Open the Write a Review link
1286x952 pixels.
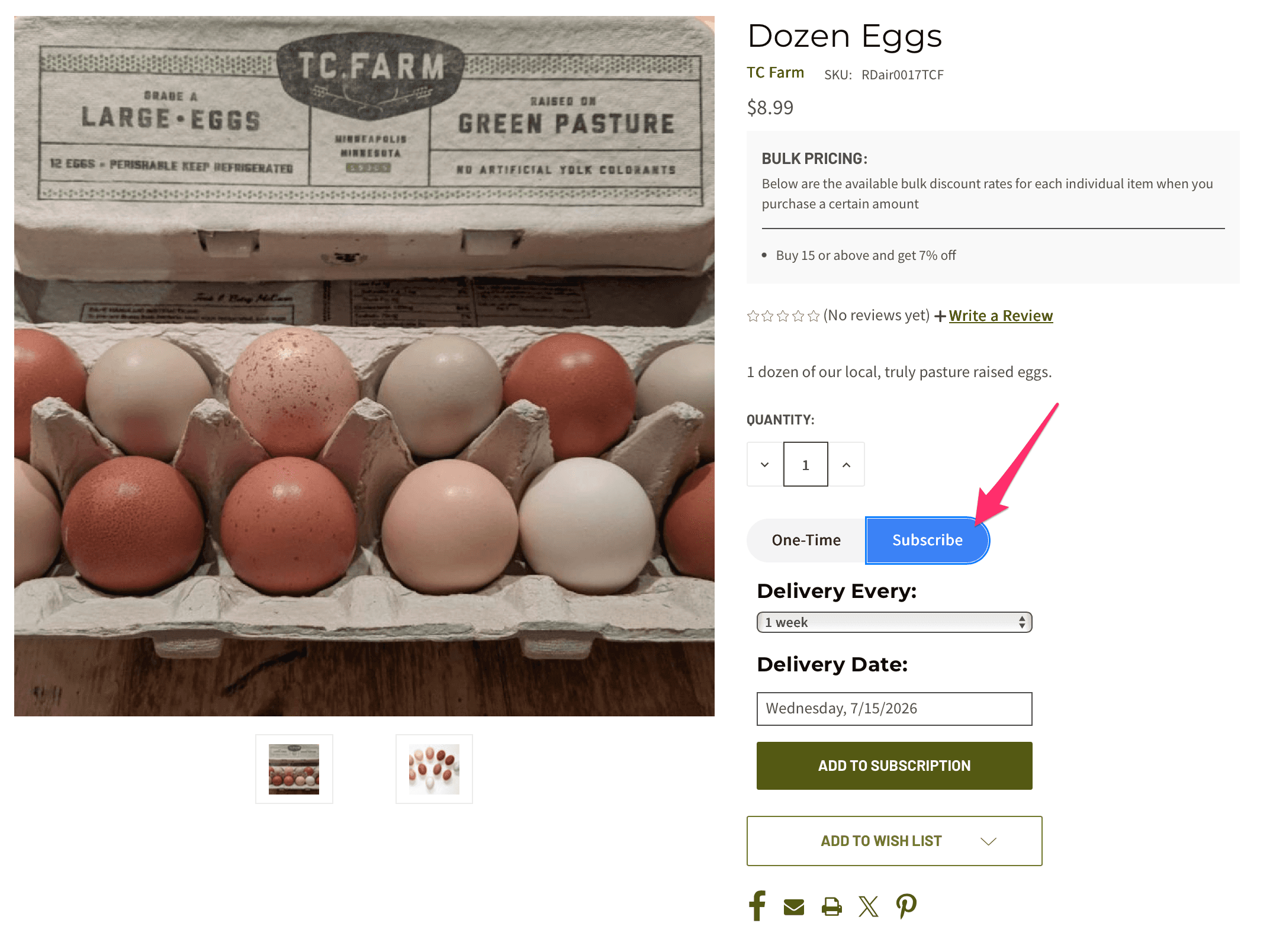[x=1001, y=316]
